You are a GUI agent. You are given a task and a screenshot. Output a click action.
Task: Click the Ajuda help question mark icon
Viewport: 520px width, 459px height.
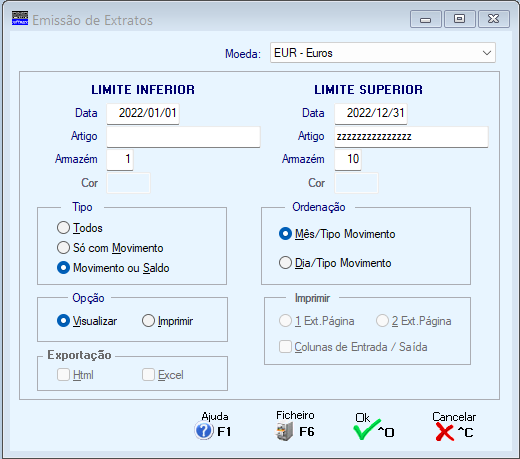[204, 430]
